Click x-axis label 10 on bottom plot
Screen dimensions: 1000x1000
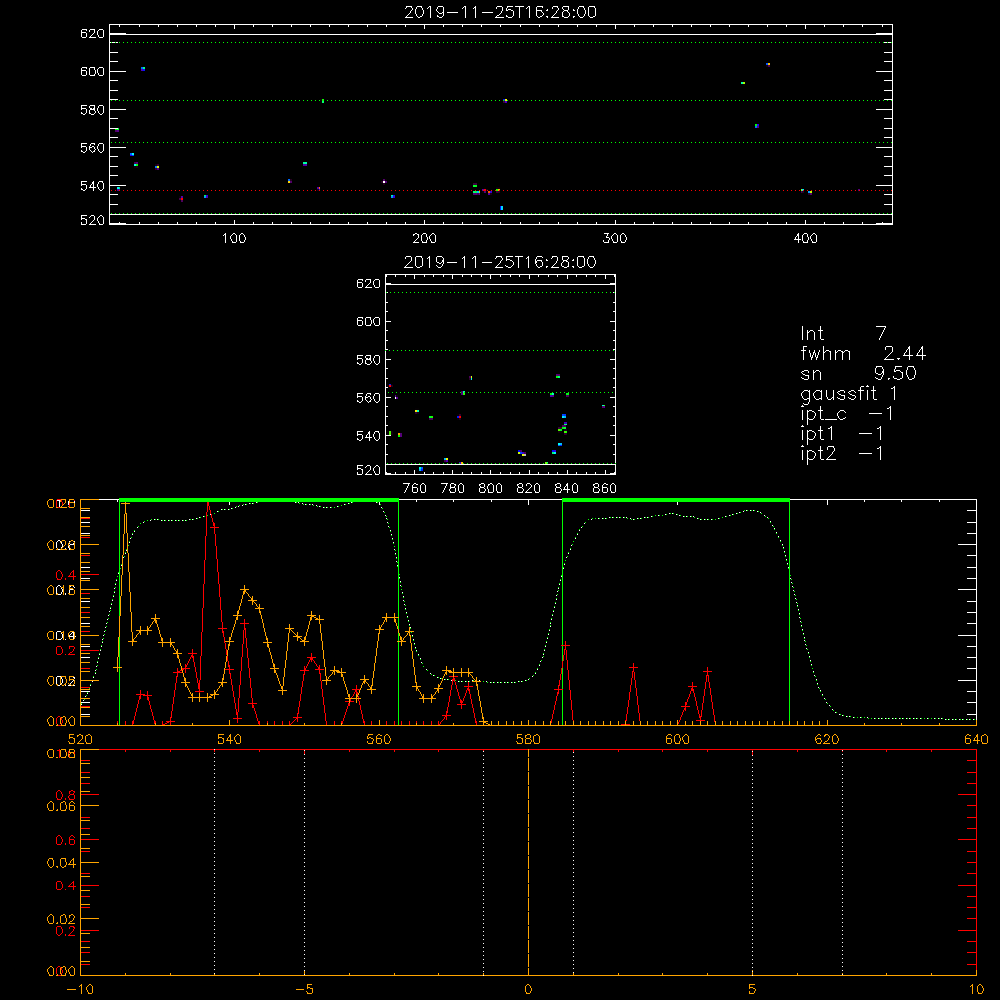[976, 990]
